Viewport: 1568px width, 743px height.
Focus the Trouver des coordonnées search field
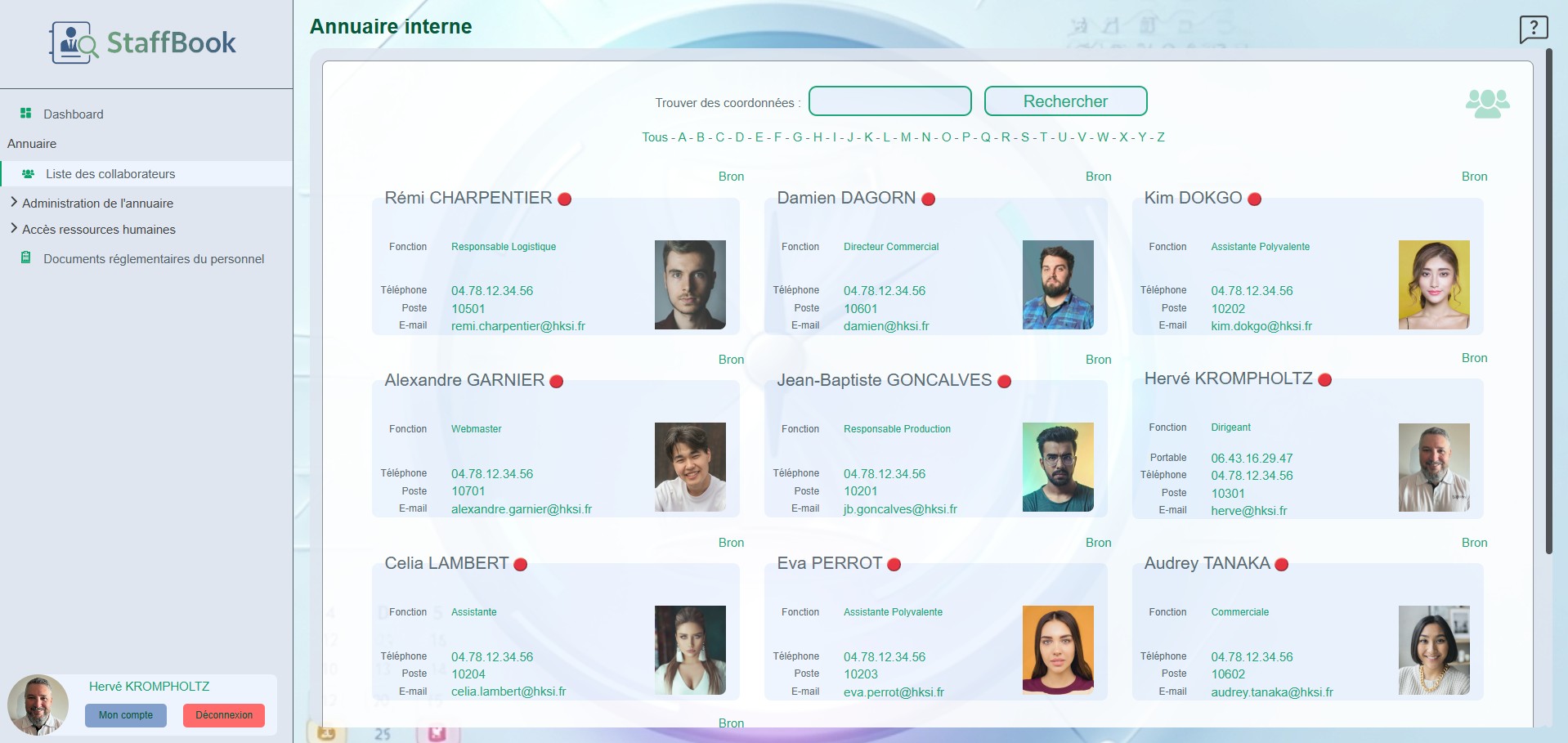click(889, 101)
